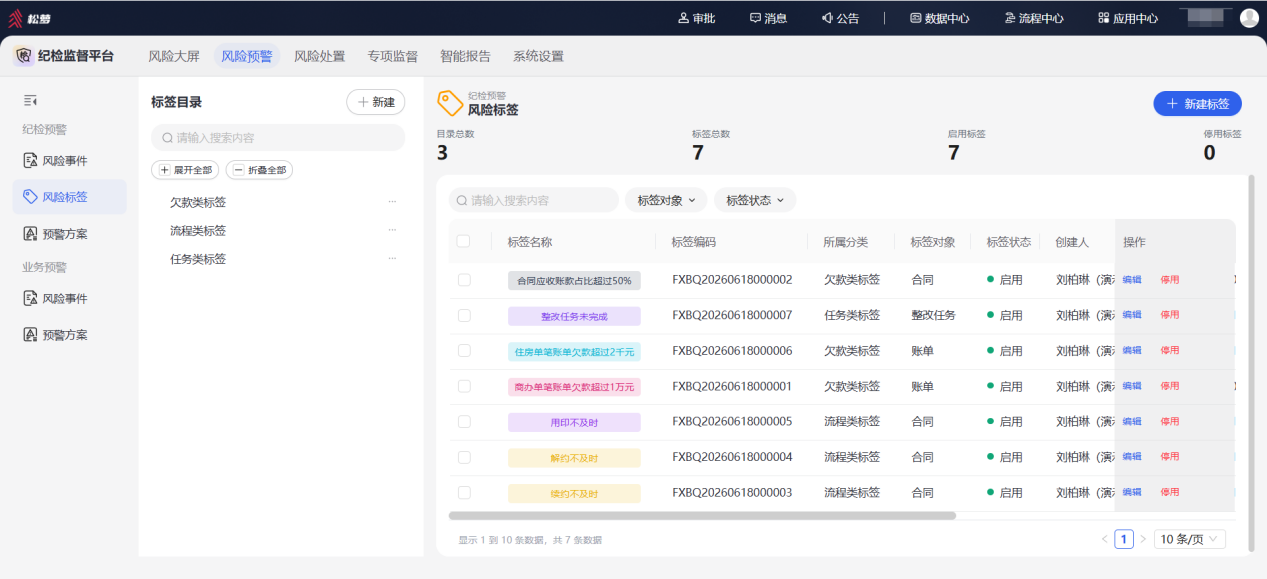
Task: Switch to the 风险处置 tab
Action: click(x=320, y=56)
